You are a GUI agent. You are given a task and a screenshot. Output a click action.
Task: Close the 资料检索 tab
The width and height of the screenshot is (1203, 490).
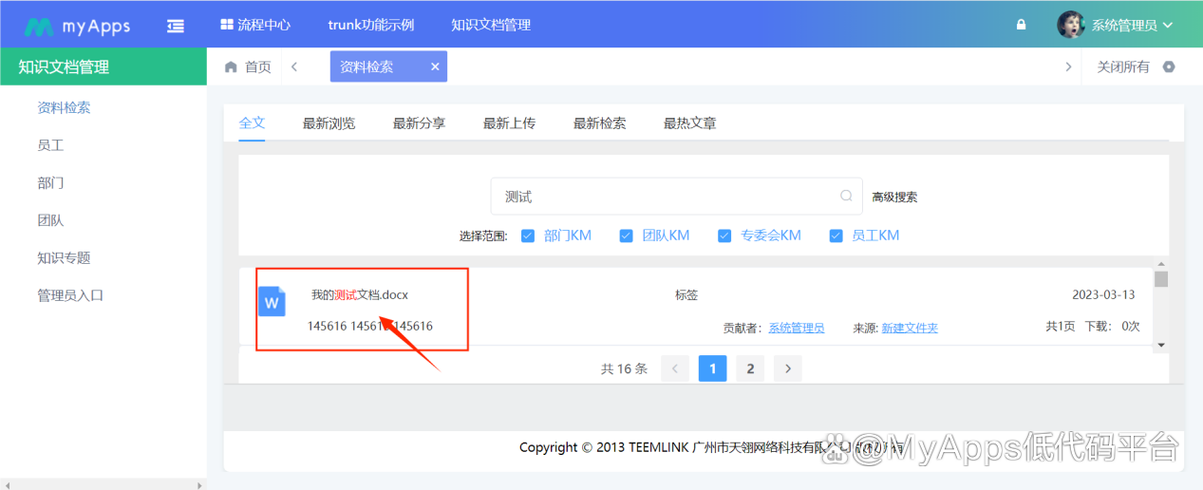tap(435, 67)
